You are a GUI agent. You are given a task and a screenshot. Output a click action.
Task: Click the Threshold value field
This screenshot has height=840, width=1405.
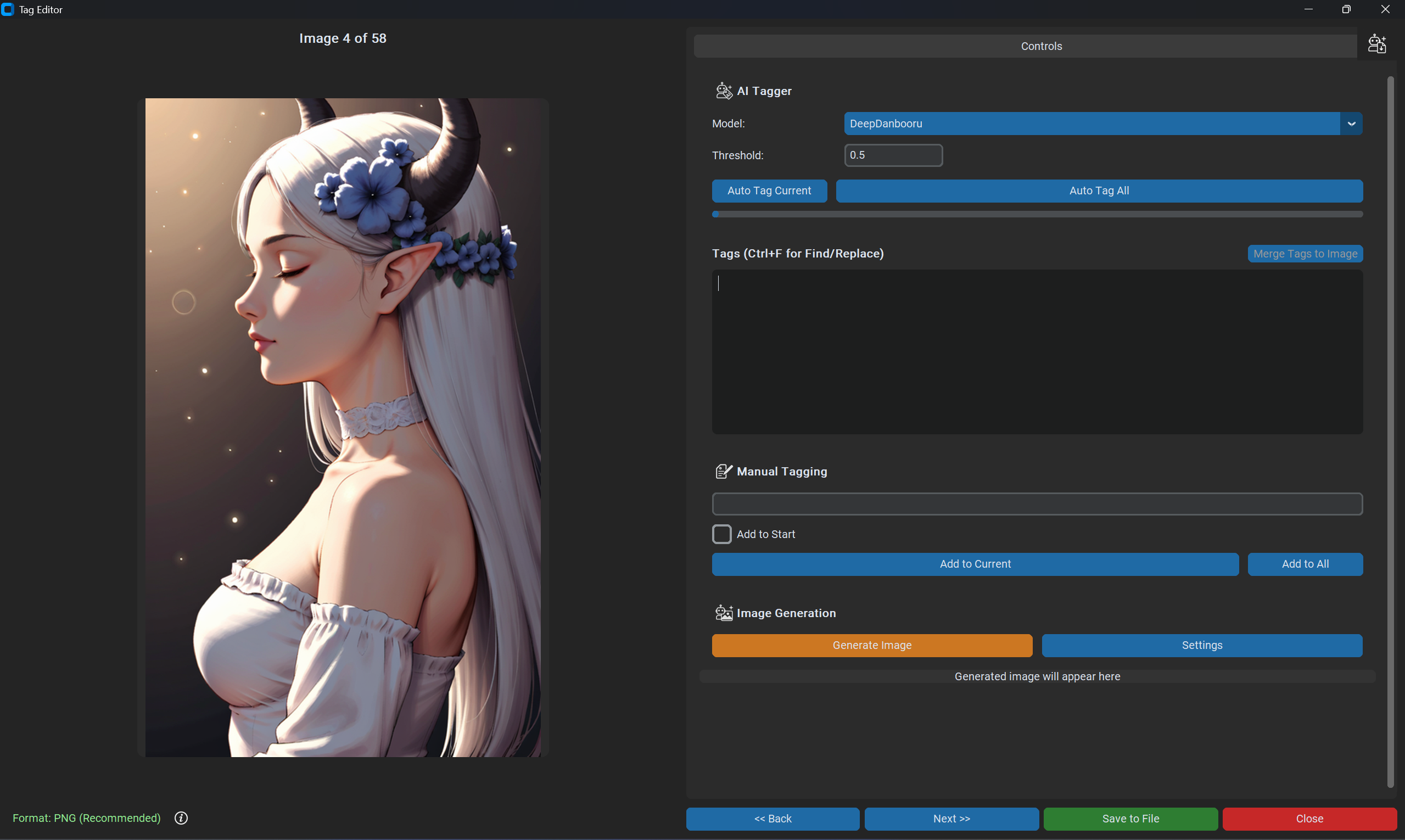click(893, 155)
